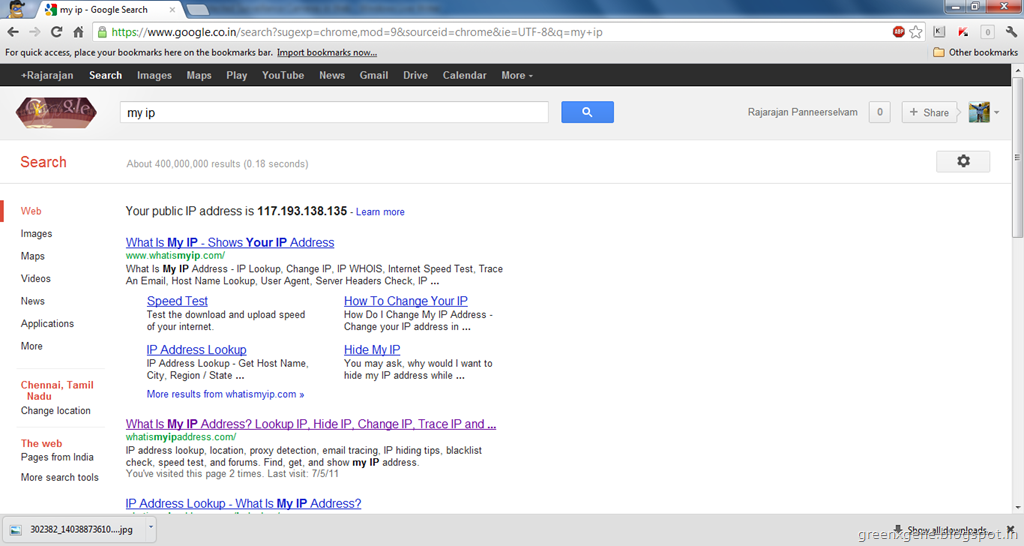The width and height of the screenshot is (1024, 546).
Task: Click the Share button
Action: point(929,112)
